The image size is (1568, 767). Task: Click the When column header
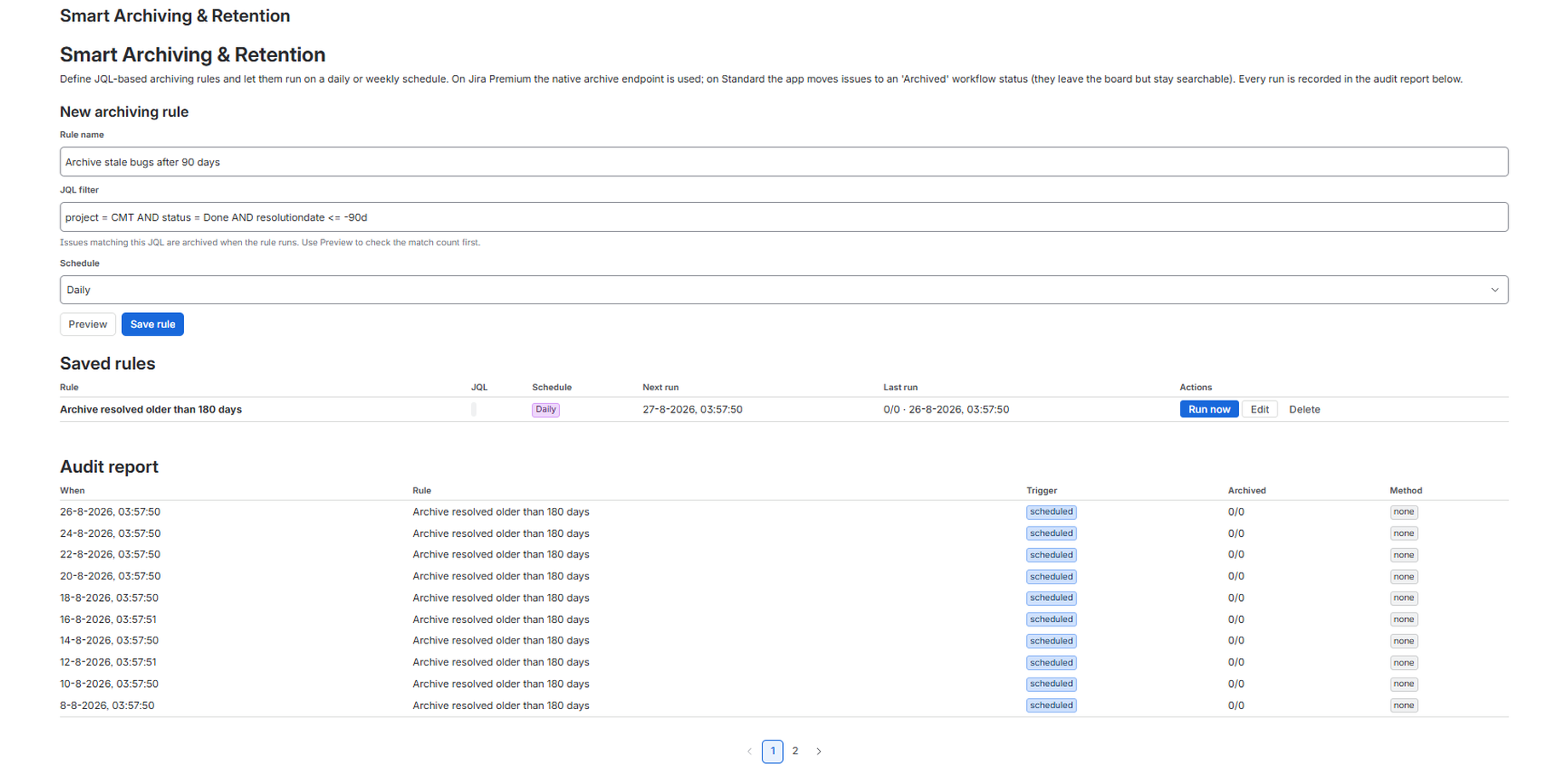point(72,491)
